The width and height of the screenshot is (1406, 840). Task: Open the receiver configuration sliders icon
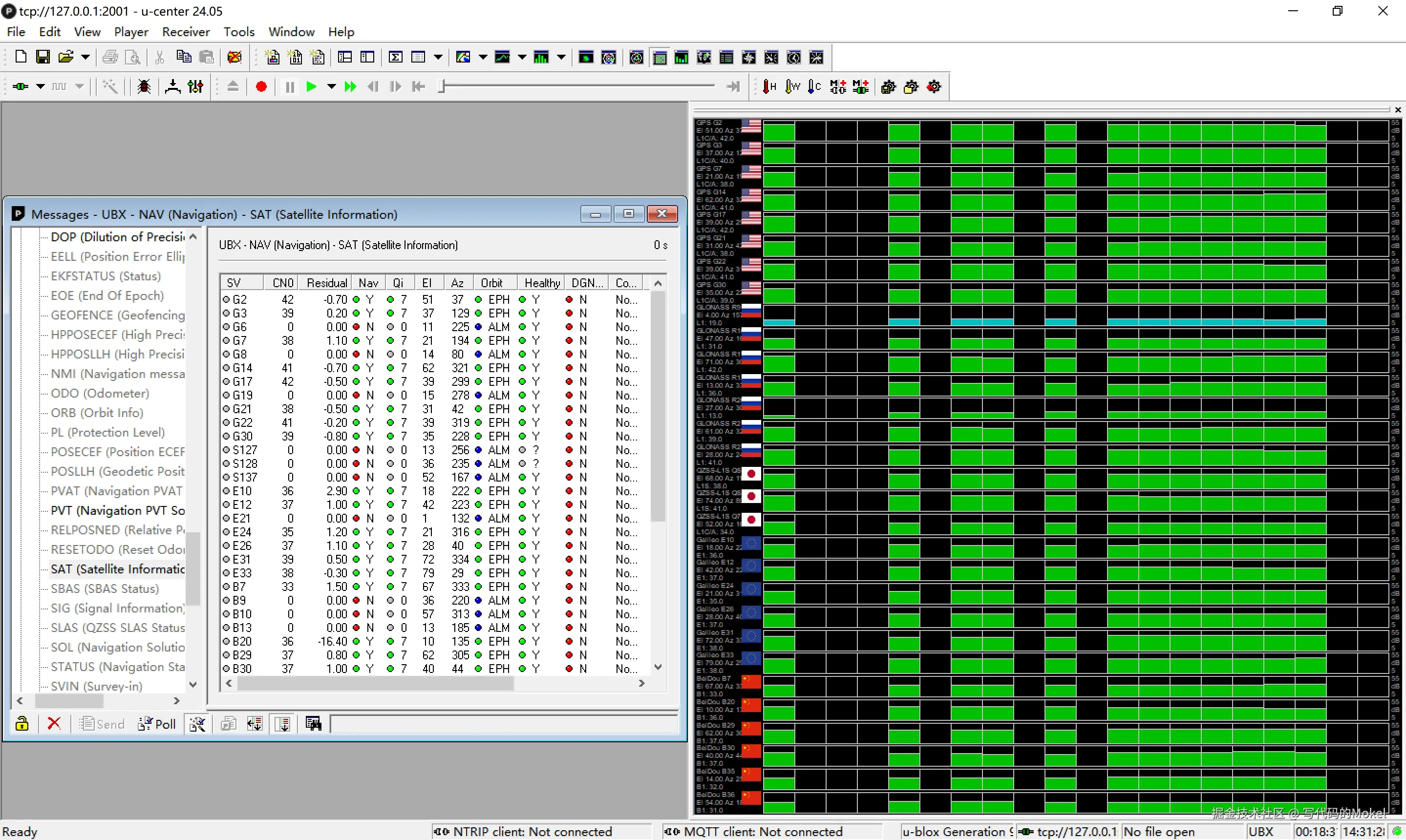point(196,86)
